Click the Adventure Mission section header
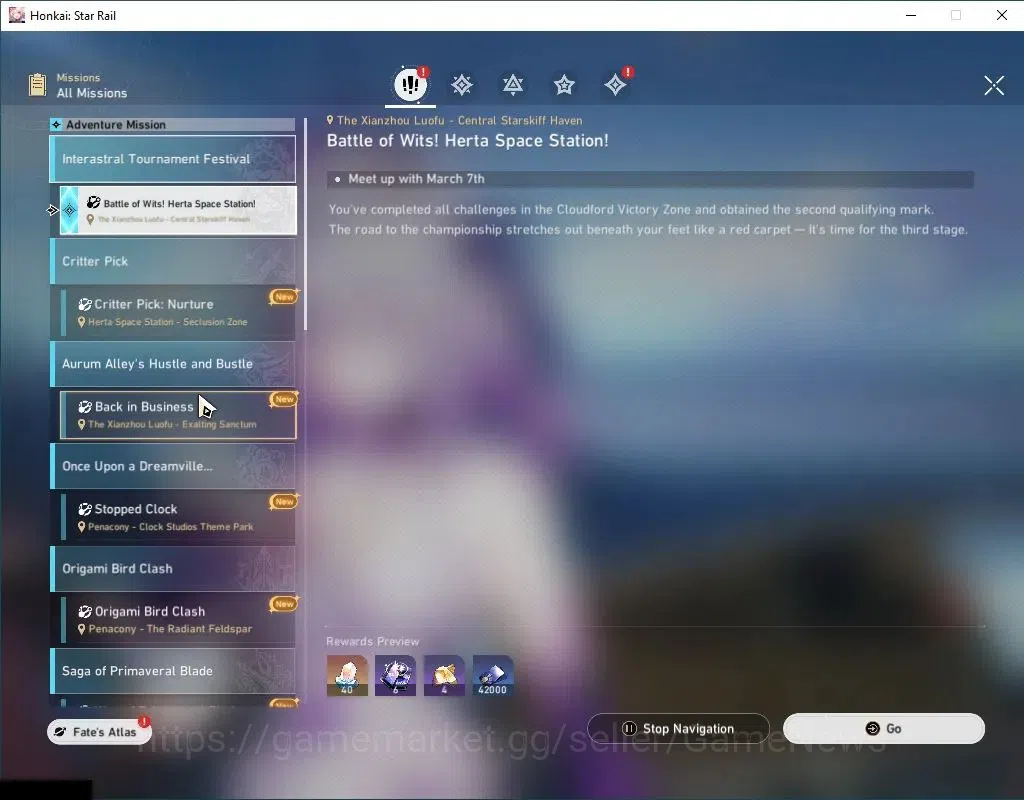The image size is (1024, 800). coord(172,125)
